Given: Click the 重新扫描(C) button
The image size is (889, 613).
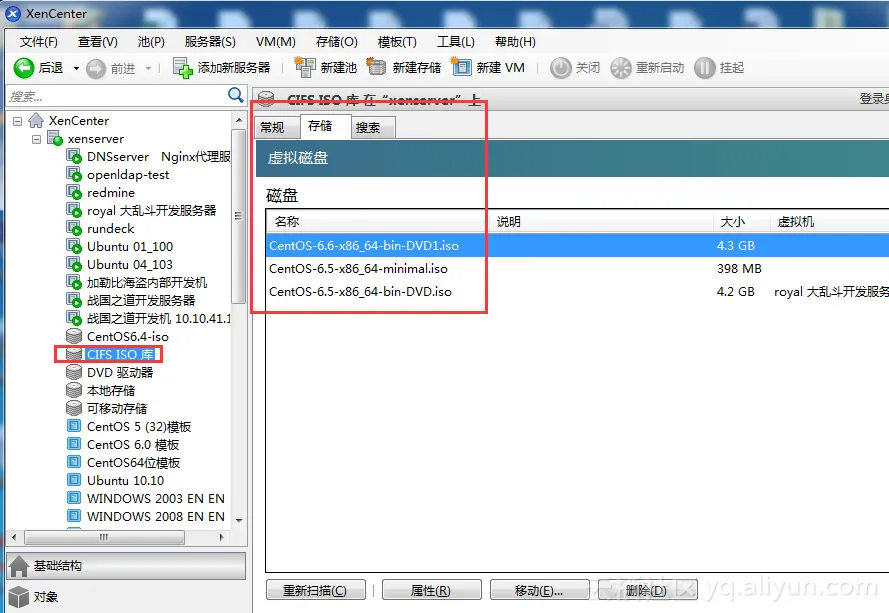Looking at the screenshot, I should click(x=315, y=590).
